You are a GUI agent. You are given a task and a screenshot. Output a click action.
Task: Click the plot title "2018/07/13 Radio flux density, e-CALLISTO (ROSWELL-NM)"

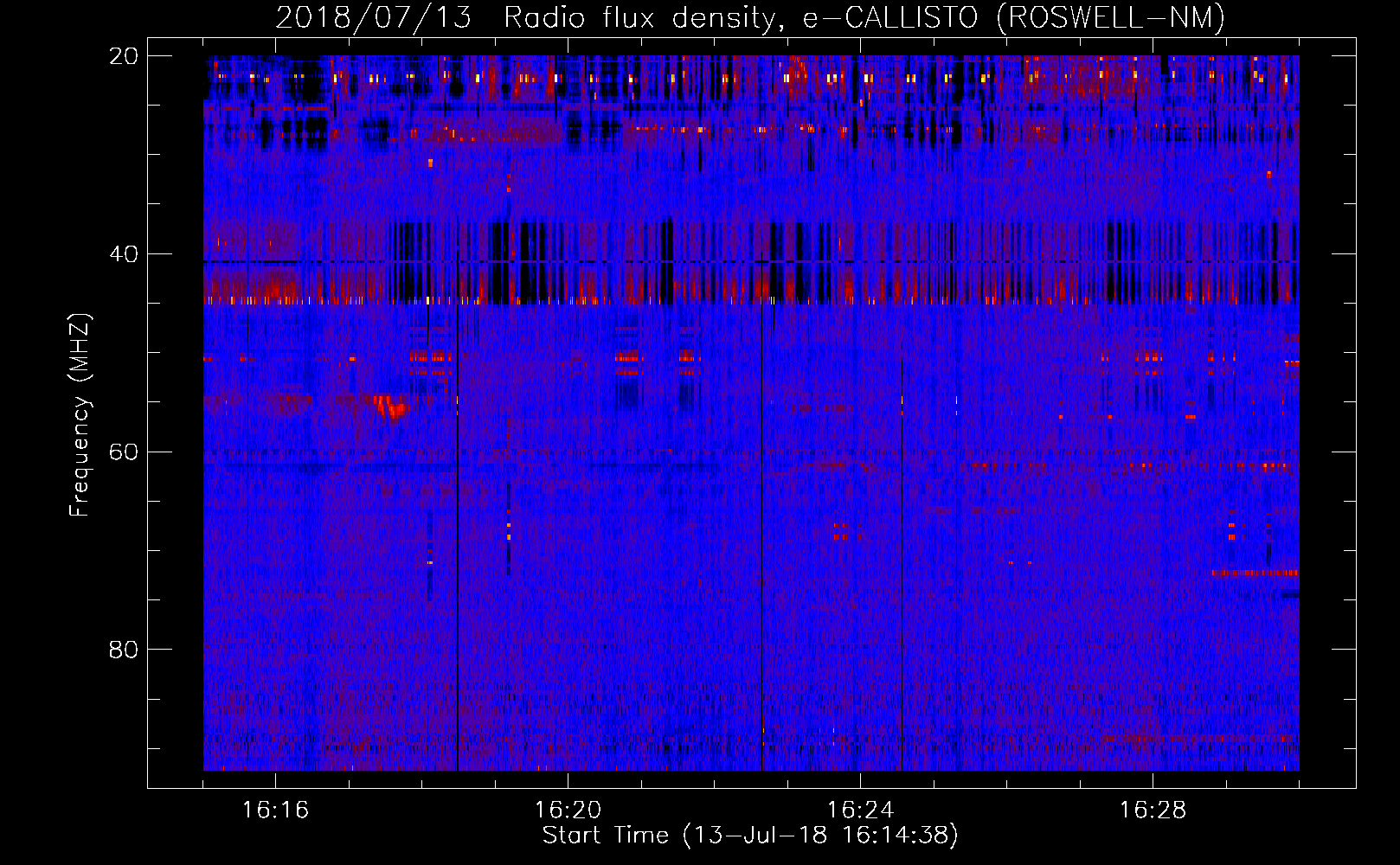(750, 17)
